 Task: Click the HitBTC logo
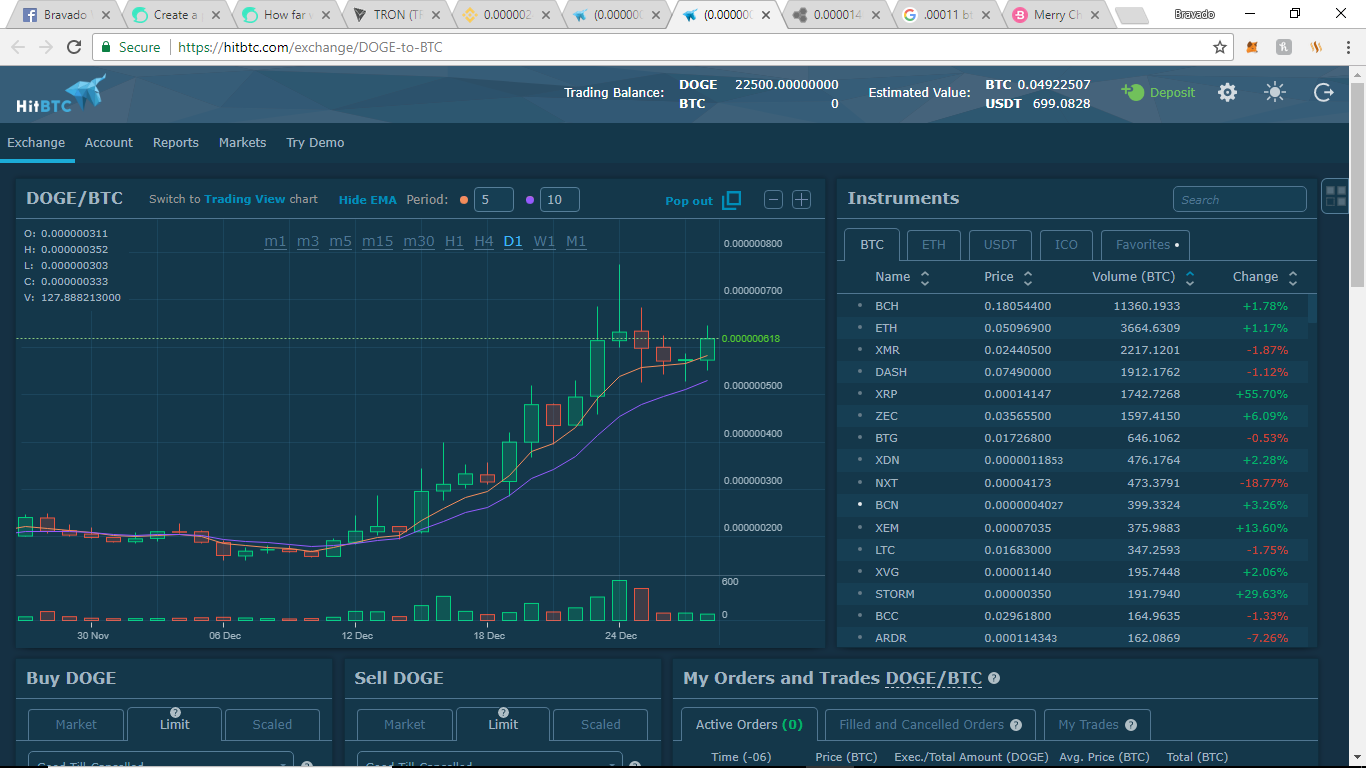(61, 94)
